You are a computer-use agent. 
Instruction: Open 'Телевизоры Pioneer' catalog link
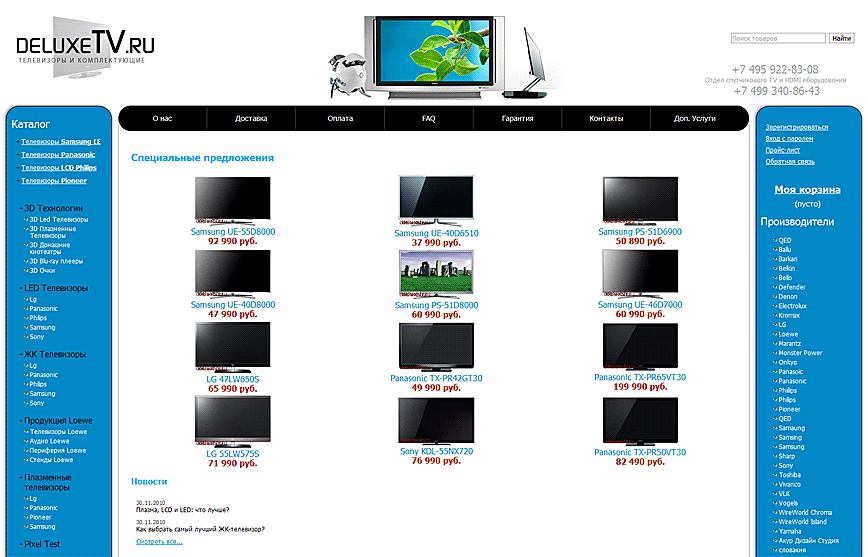[x=54, y=180]
